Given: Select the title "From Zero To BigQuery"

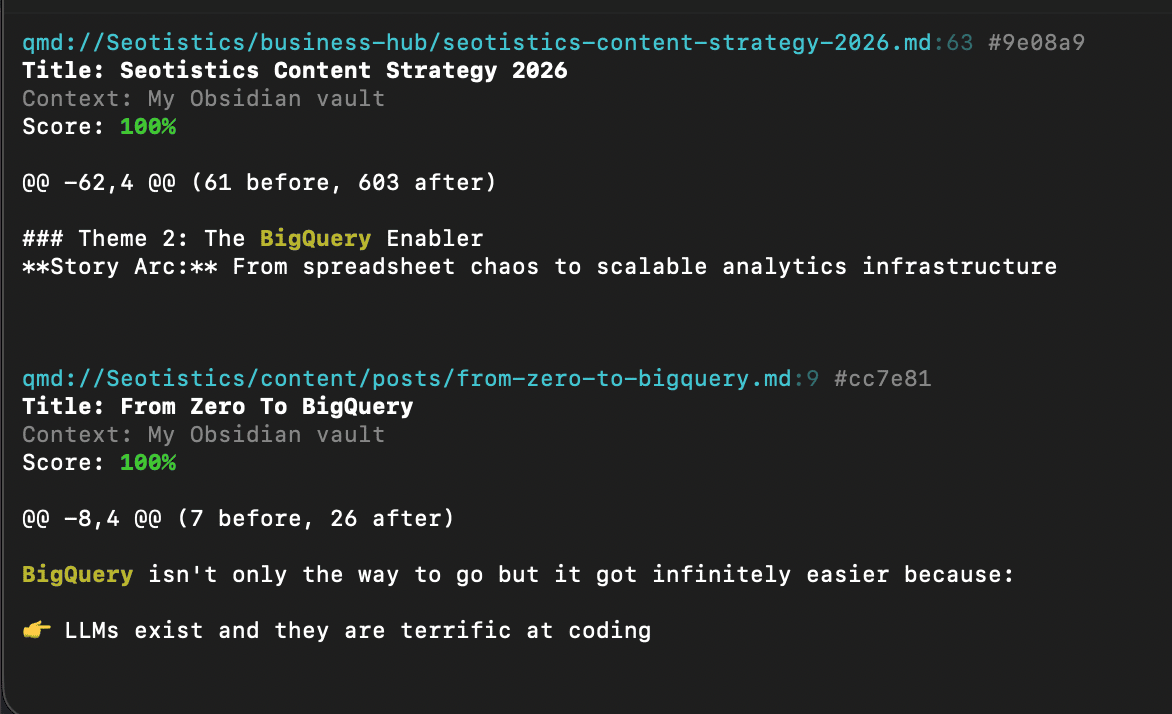Looking at the screenshot, I should (x=266, y=407).
